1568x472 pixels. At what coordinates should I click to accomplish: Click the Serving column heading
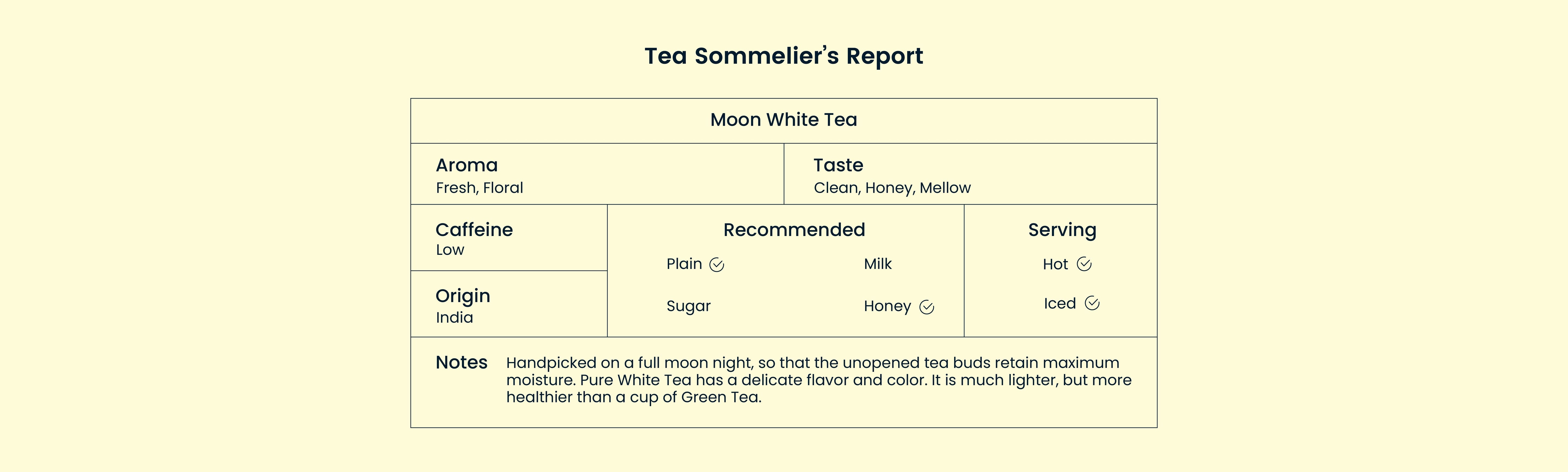(1062, 230)
